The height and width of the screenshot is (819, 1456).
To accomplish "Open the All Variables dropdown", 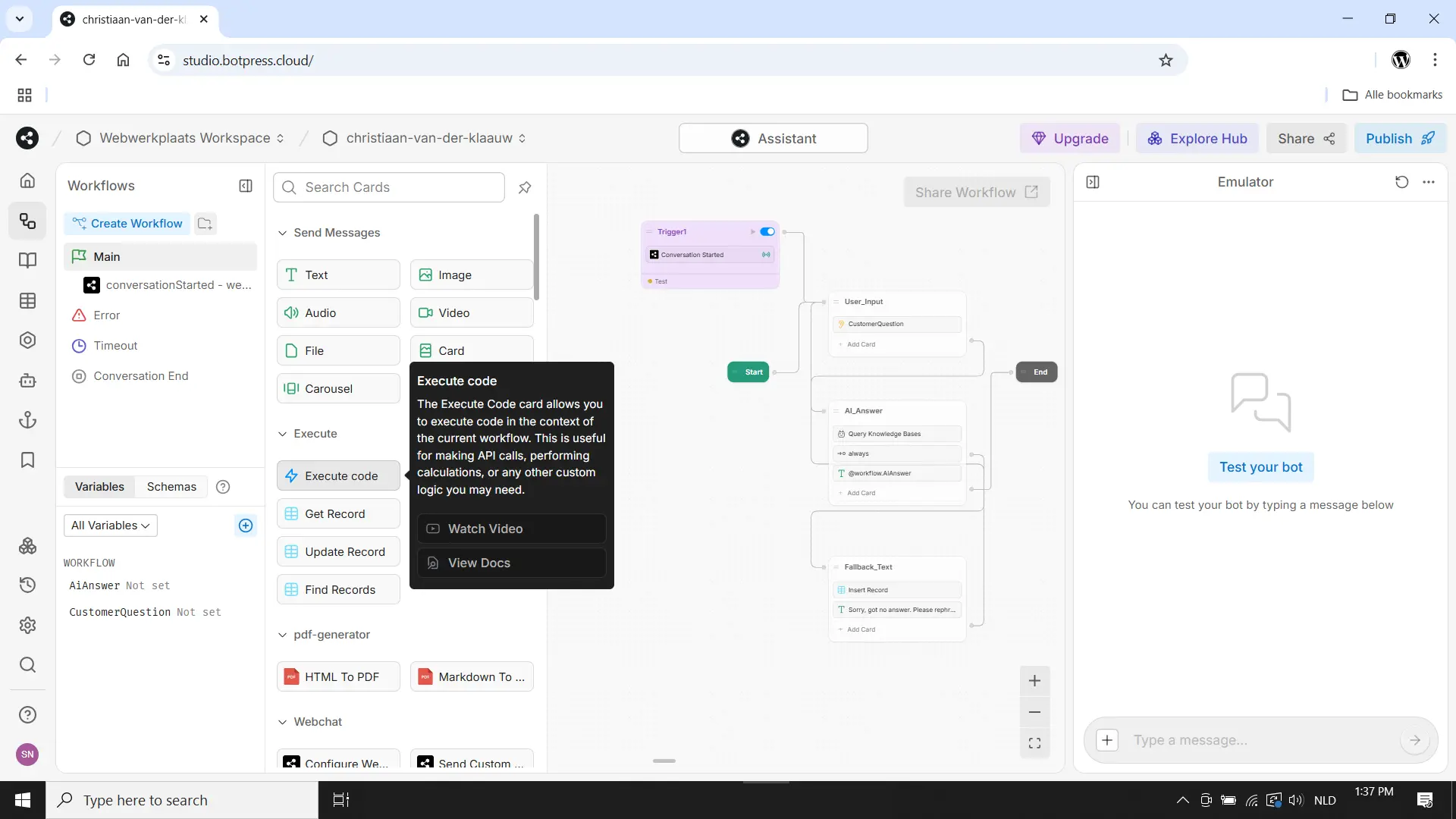I will [x=111, y=526].
